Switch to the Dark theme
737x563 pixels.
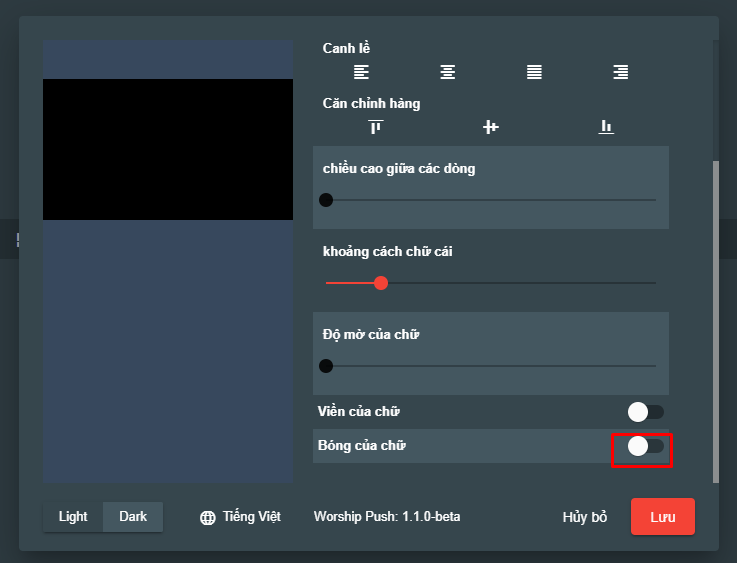tap(133, 516)
